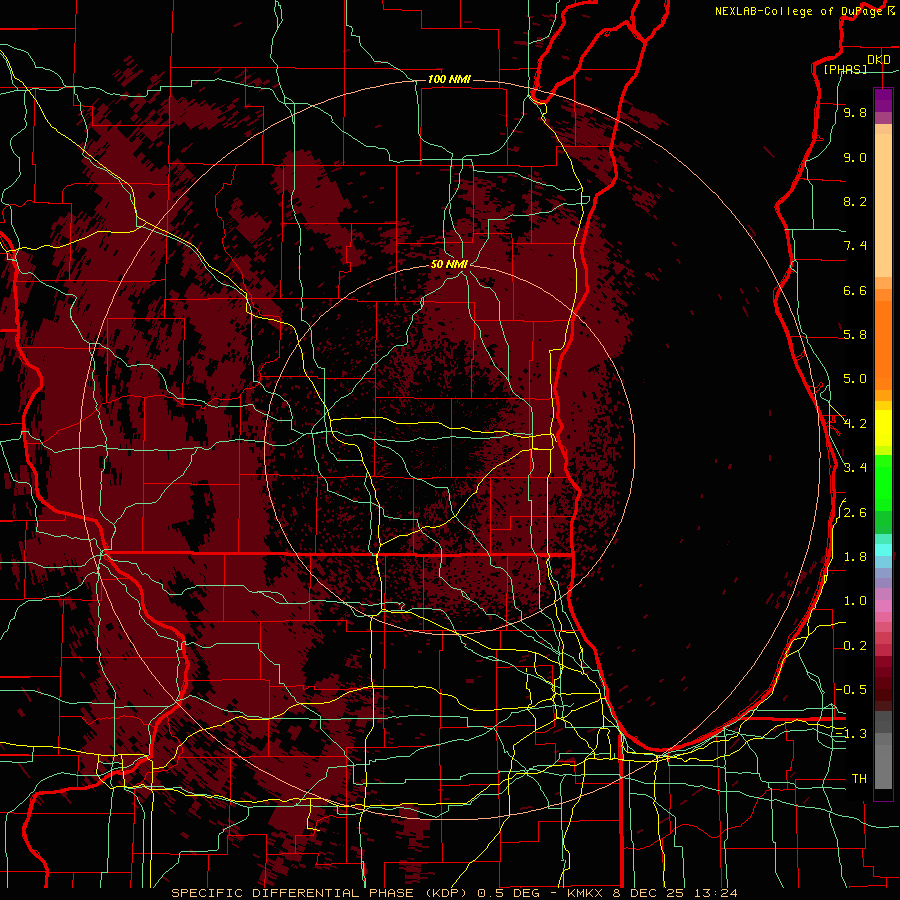The height and width of the screenshot is (900, 900).
Task: Click the 0.2 value on the scale
Action: click(x=855, y=645)
